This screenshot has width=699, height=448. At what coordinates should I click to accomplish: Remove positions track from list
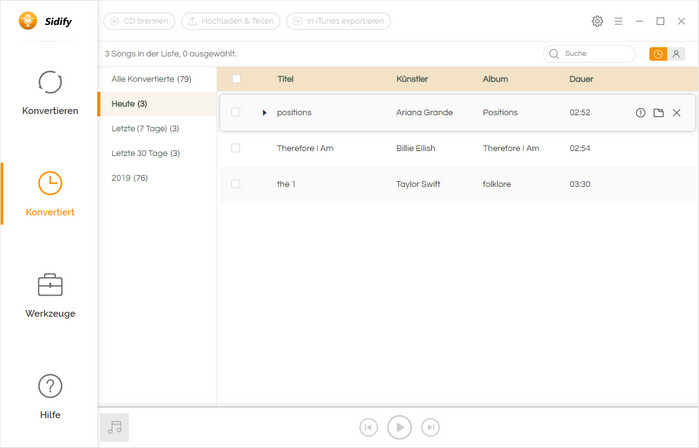tap(676, 113)
